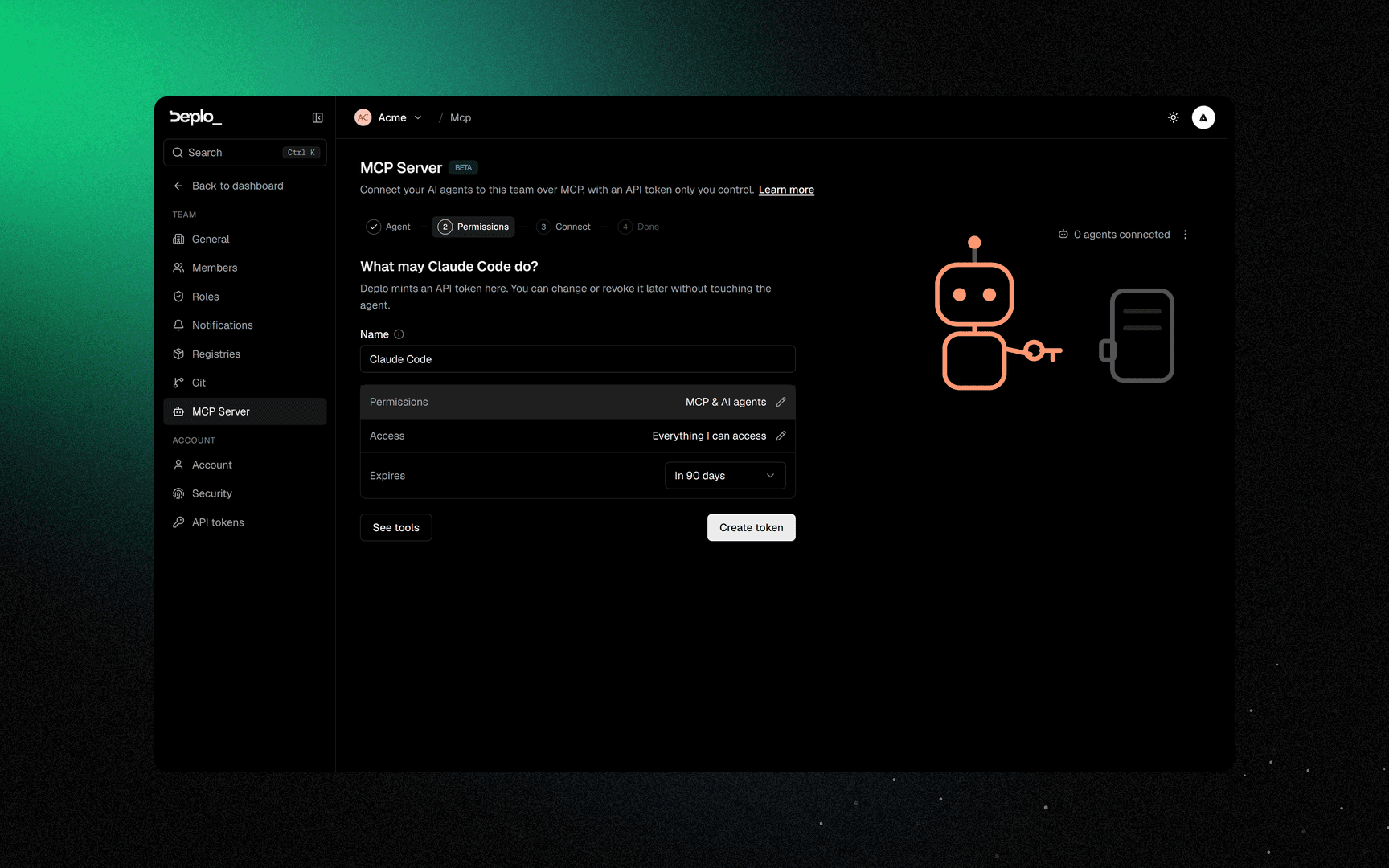The width and height of the screenshot is (1389, 868).
Task: Click the Mcp breadcrumb
Action: (x=461, y=117)
